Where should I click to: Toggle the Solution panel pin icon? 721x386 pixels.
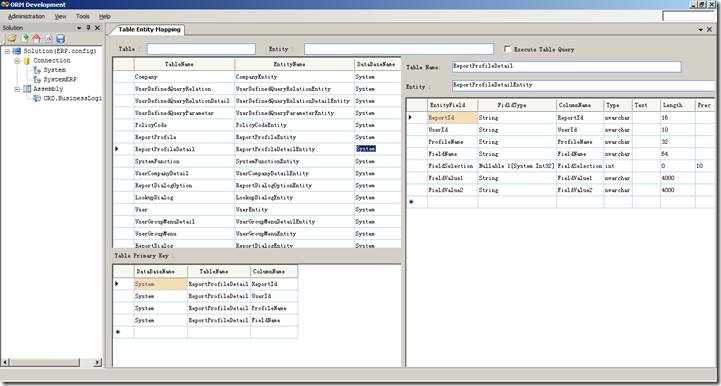[88, 28]
